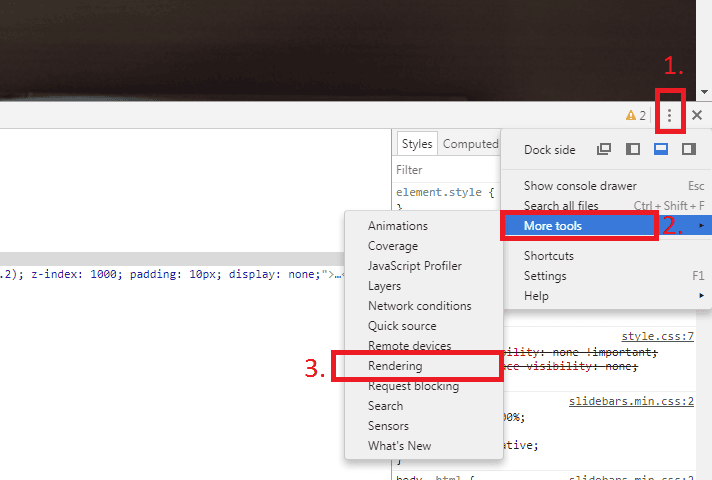This screenshot has height=480, width=712.
Task: Dock DevTools to the right side
Action: click(689, 149)
